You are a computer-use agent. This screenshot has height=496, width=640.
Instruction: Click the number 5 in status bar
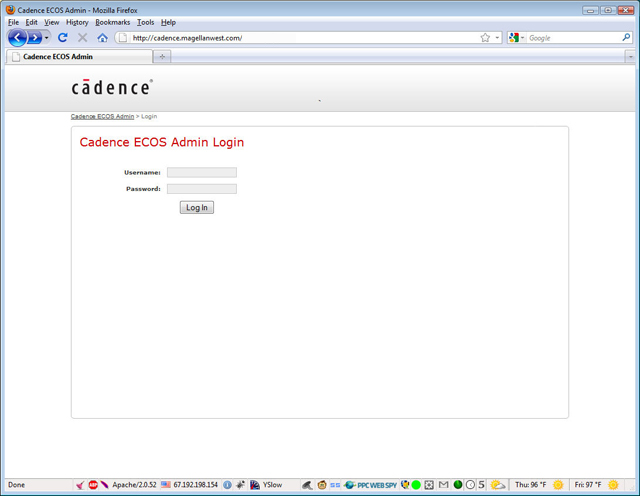[x=482, y=485]
